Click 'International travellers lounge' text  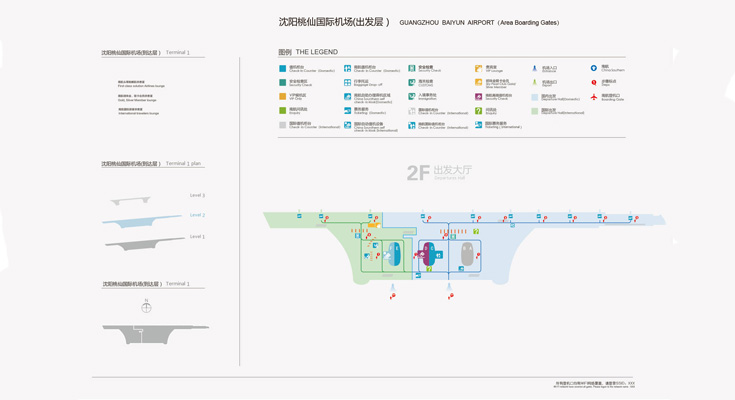(x=138, y=113)
